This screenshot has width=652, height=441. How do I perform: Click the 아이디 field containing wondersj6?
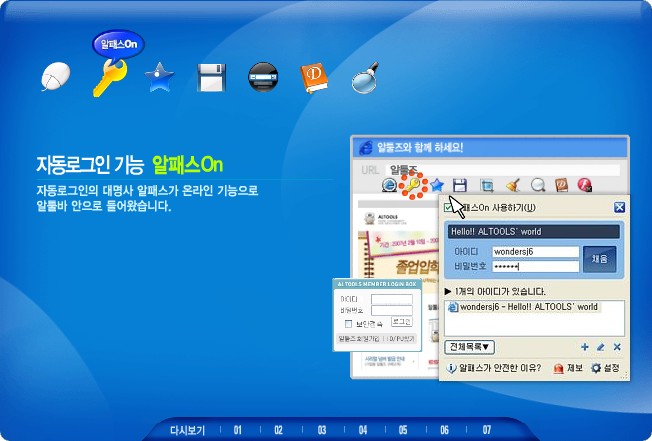(x=536, y=252)
